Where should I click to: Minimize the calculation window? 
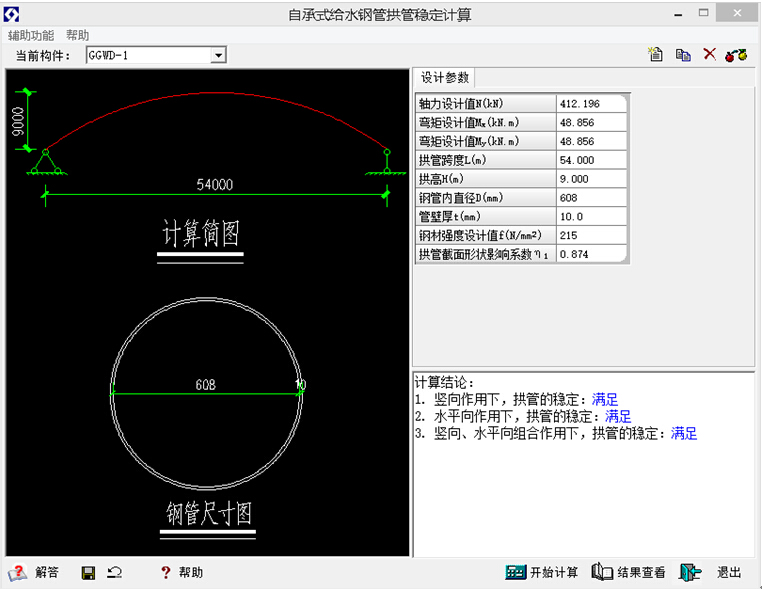(x=678, y=14)
